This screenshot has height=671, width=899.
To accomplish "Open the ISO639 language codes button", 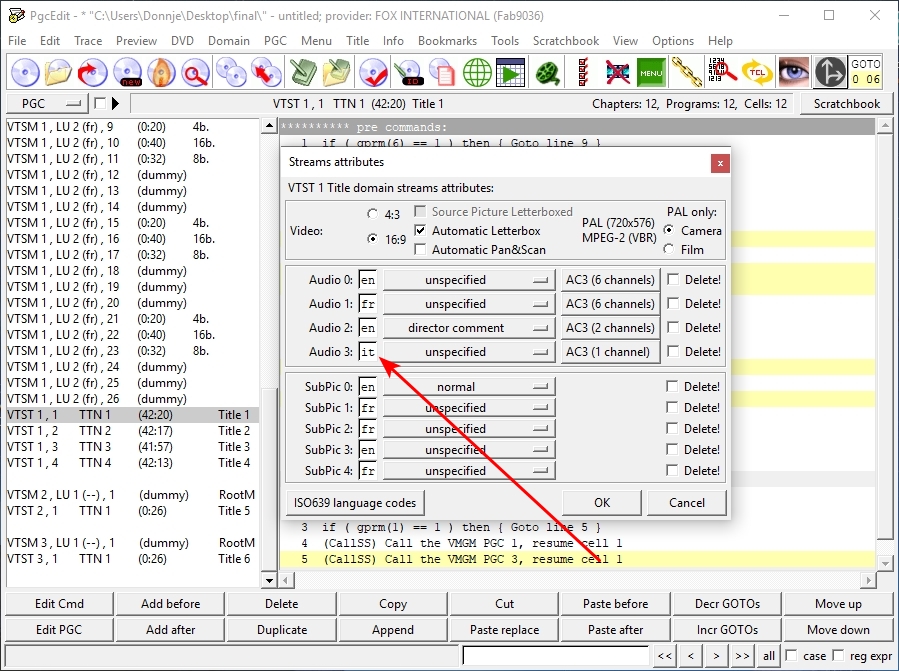I will 355,502.
